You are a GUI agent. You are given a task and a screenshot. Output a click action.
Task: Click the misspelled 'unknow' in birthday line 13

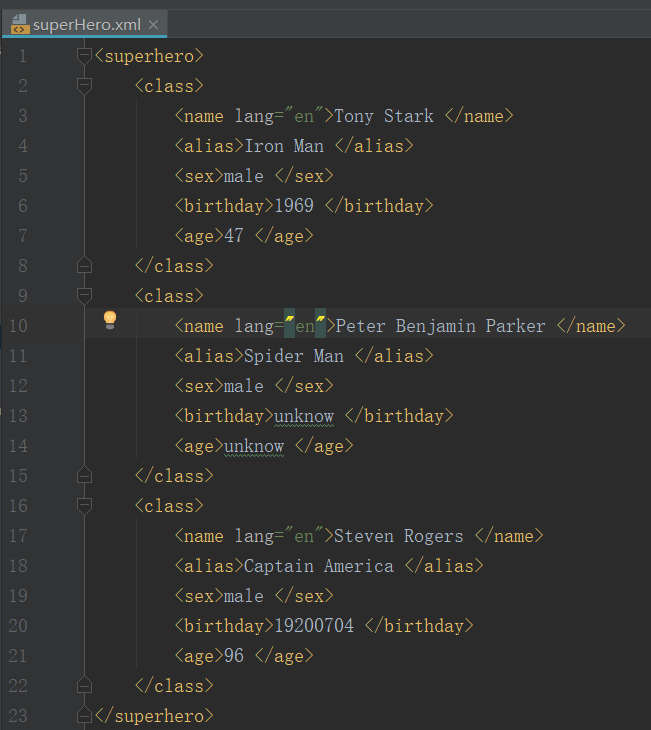[304, 416]
